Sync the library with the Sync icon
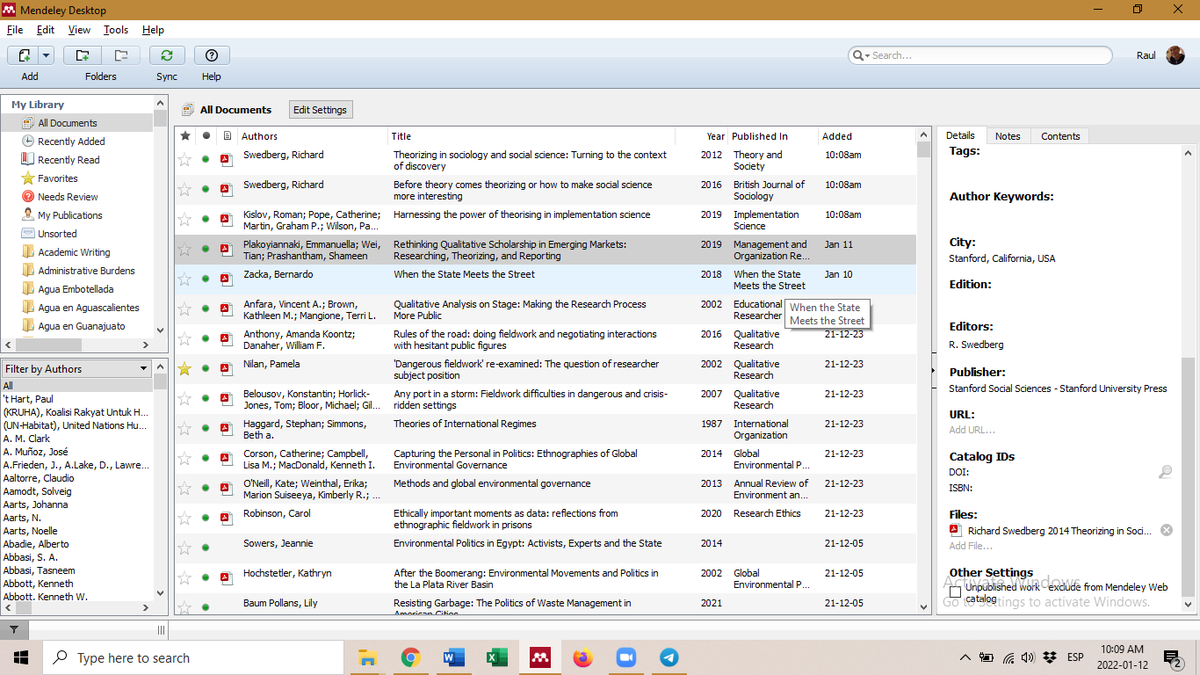The height and width of the screenshot is (675, 1200). tap(167, 55)
